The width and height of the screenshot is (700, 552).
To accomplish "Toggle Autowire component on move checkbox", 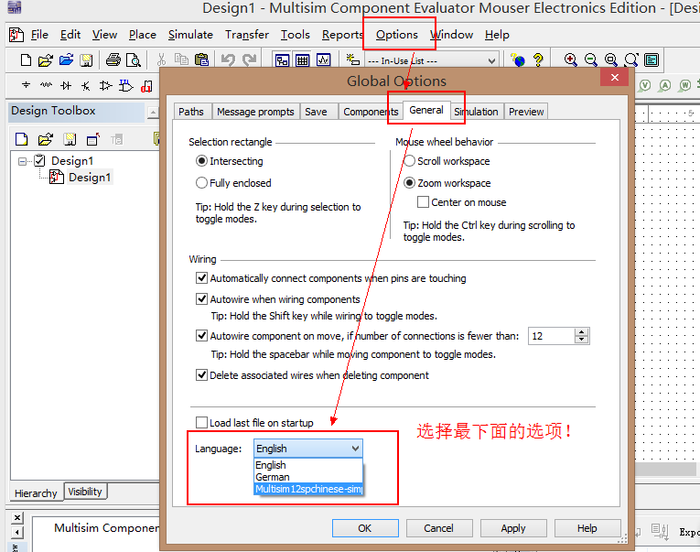I will [x=202, y=335].
